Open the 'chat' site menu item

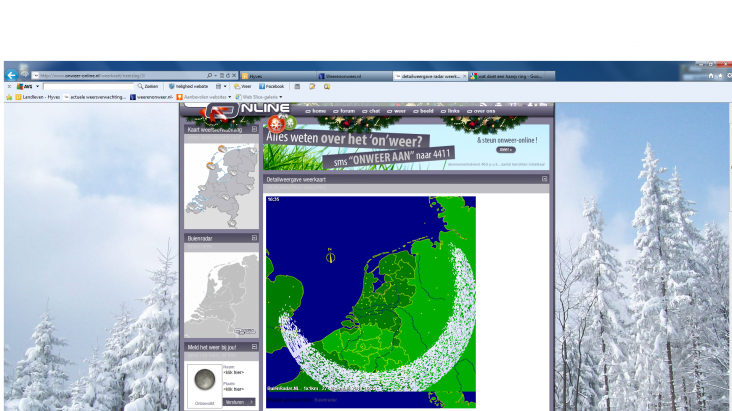pyautogui.click(x=371, y=111)
